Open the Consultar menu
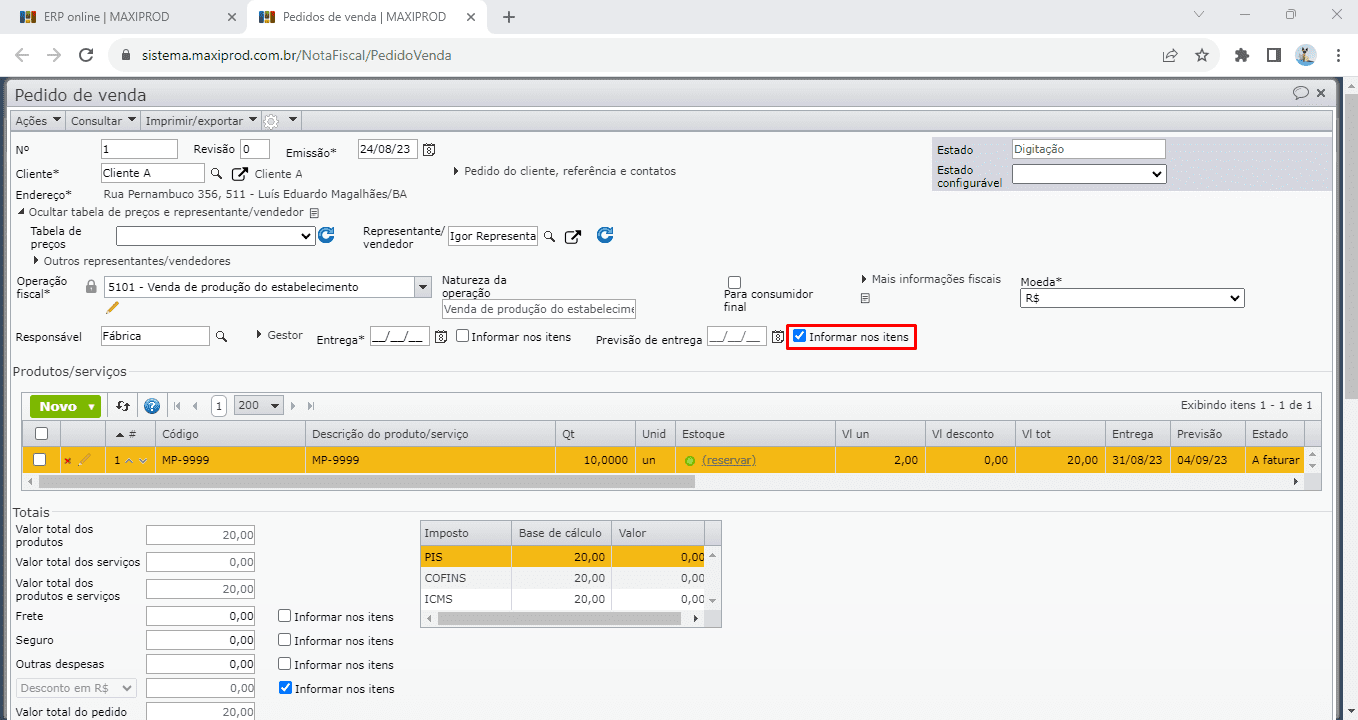 point(104,121)
